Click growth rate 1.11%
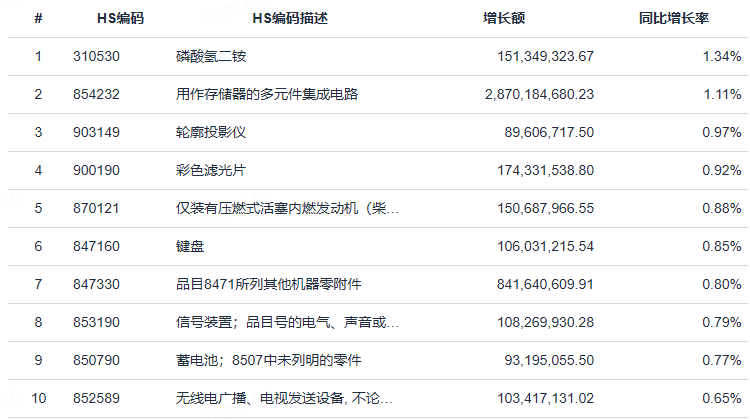This screenshot has height=419, width=750. point(722,94)
